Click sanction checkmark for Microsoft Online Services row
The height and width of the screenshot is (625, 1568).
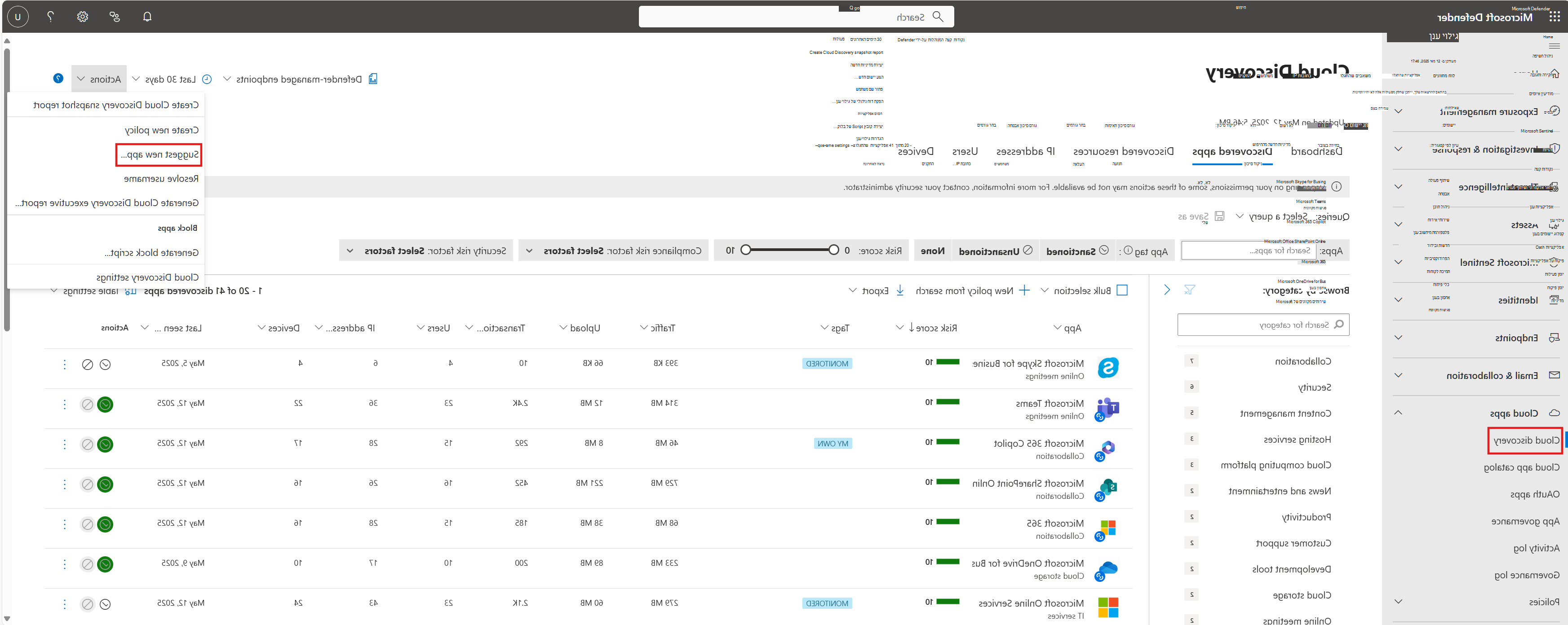(x=105, y=604)
